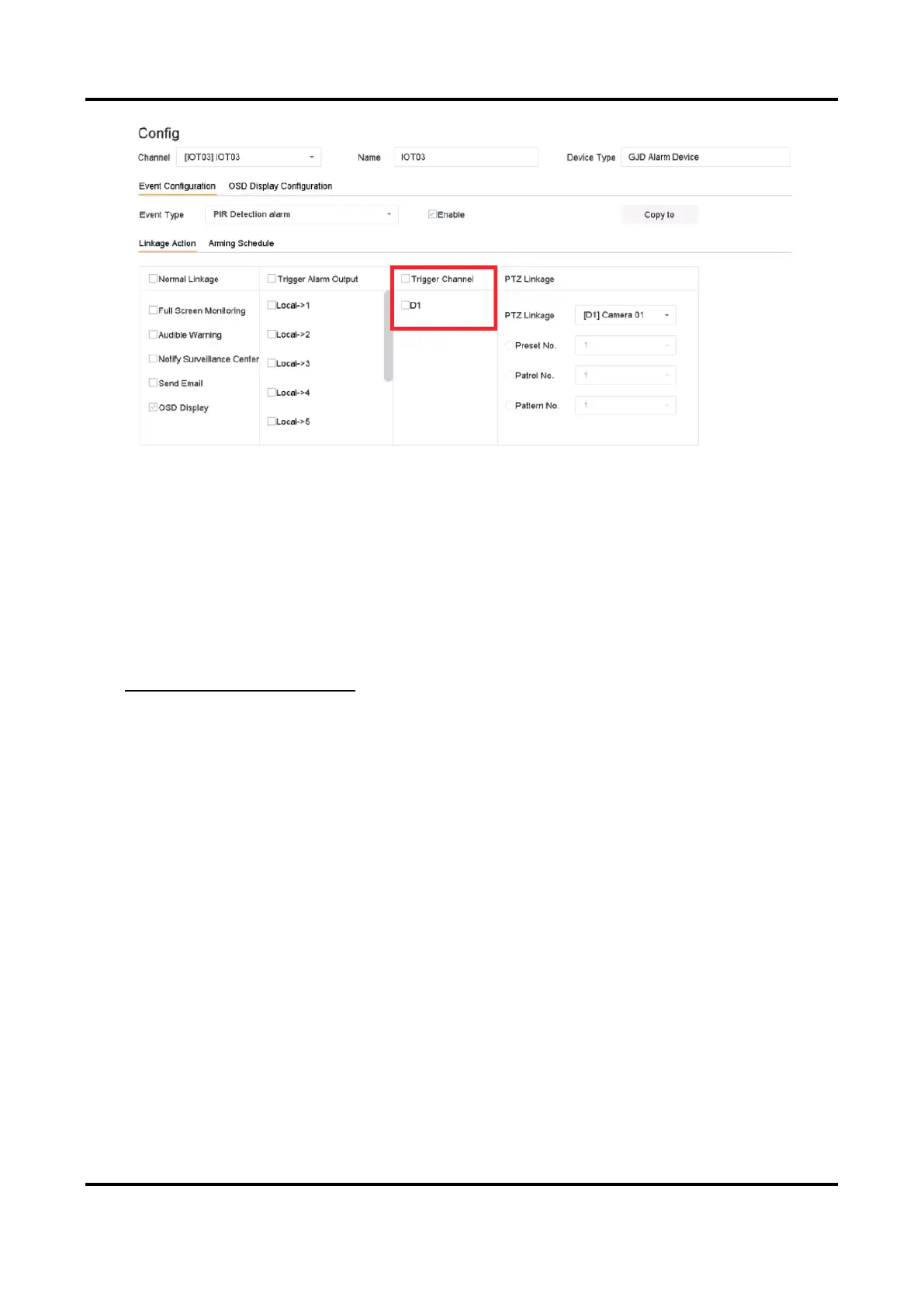
Task: Click the Name input field containing IOT03
Action: tap(465, 157)
